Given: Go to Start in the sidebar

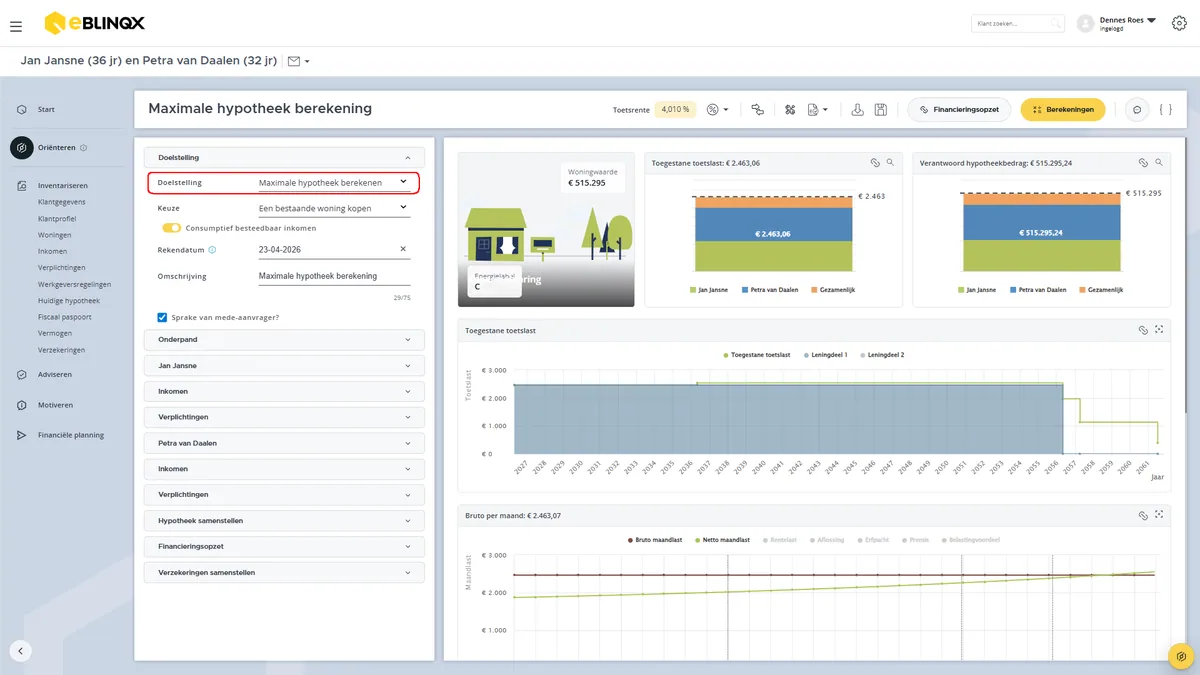Looking at the screenshot, I should point(46,110).
